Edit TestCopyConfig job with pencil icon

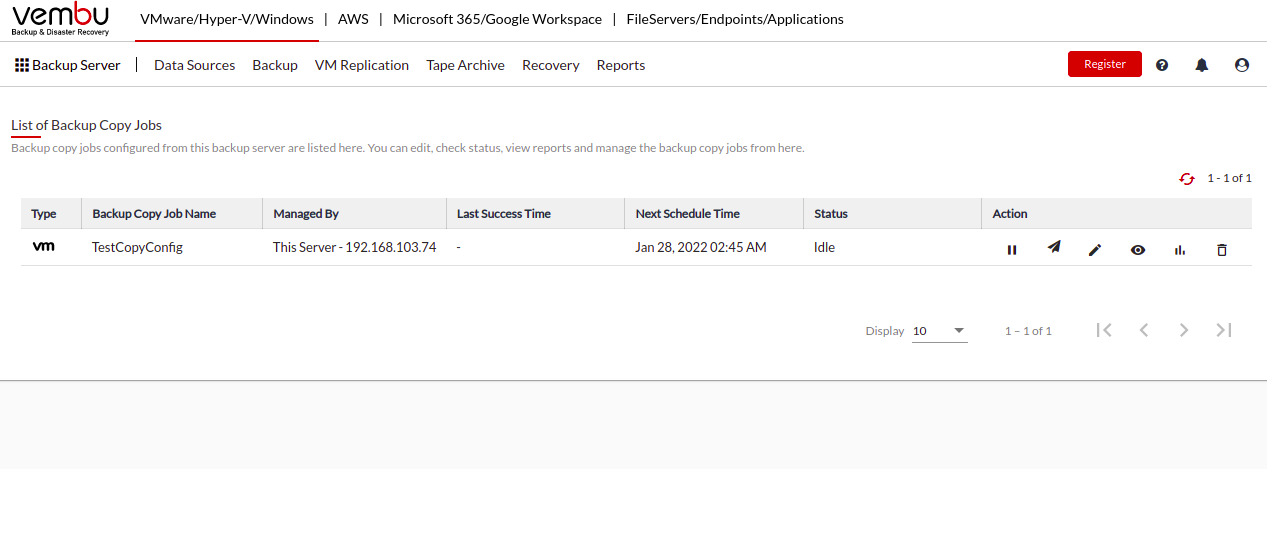coord(1095,250)
